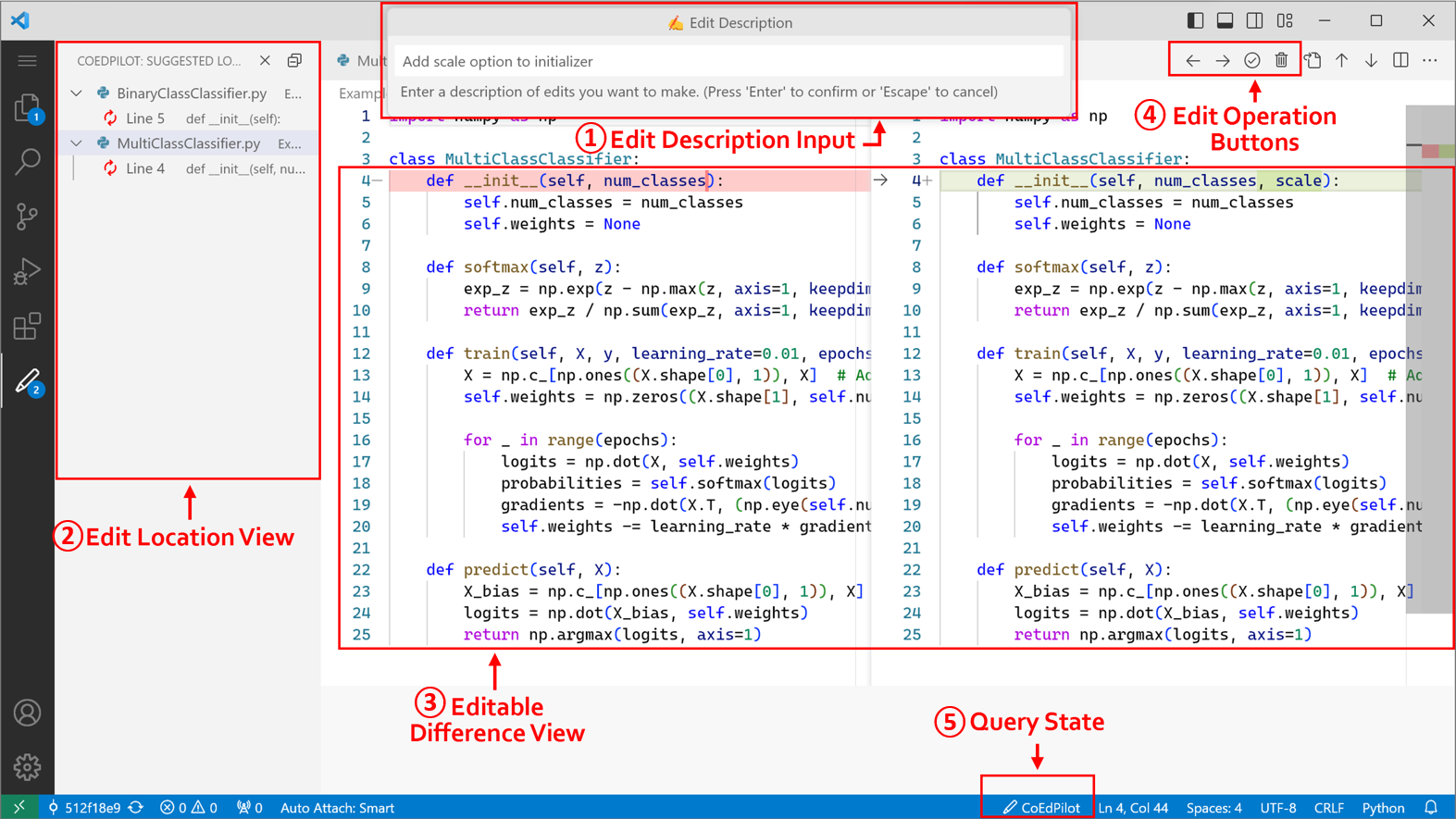Click the minimap slider on the diff editor
This screenshot has width=1456, height=819.
point(1428,360)
